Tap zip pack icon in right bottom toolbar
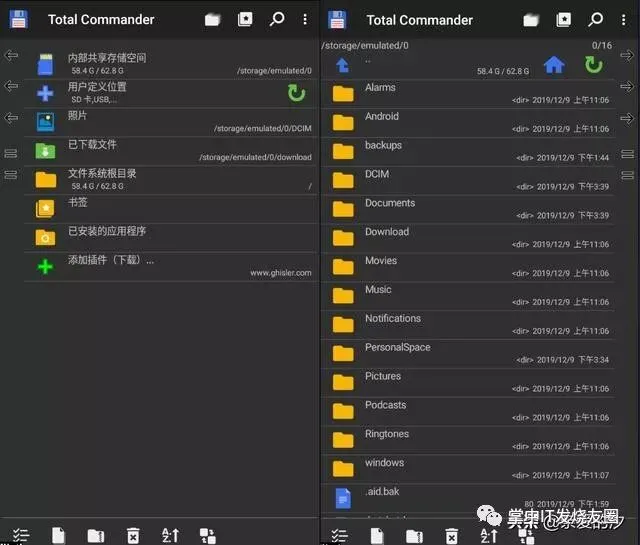Screen dimensions: 640x545 (414, 536)
